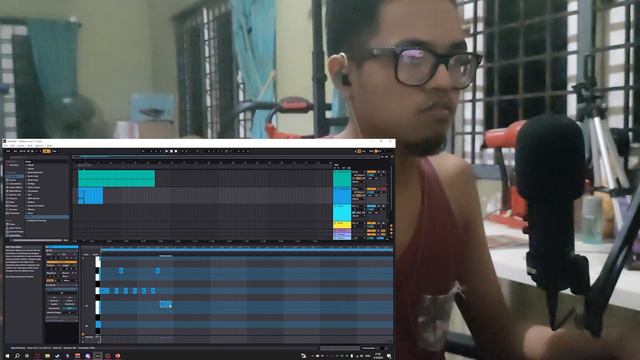
Task: Expand the Strings folder in the browser list
Action: point(27,184)
